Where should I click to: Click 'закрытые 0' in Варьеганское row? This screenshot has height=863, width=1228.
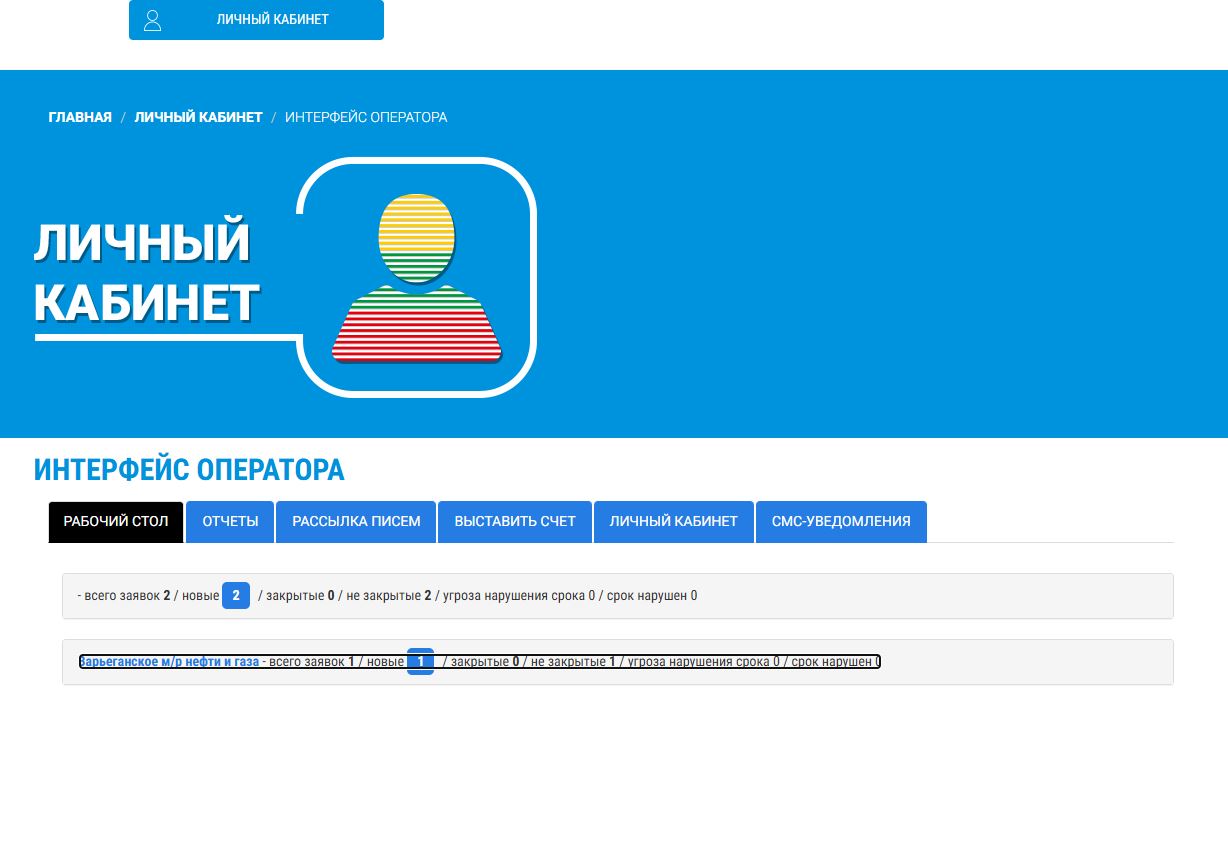point(485,662)
